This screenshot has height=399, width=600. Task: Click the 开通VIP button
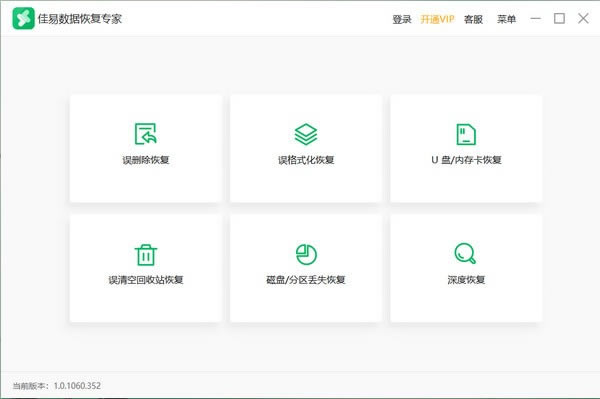coord(437,19)
